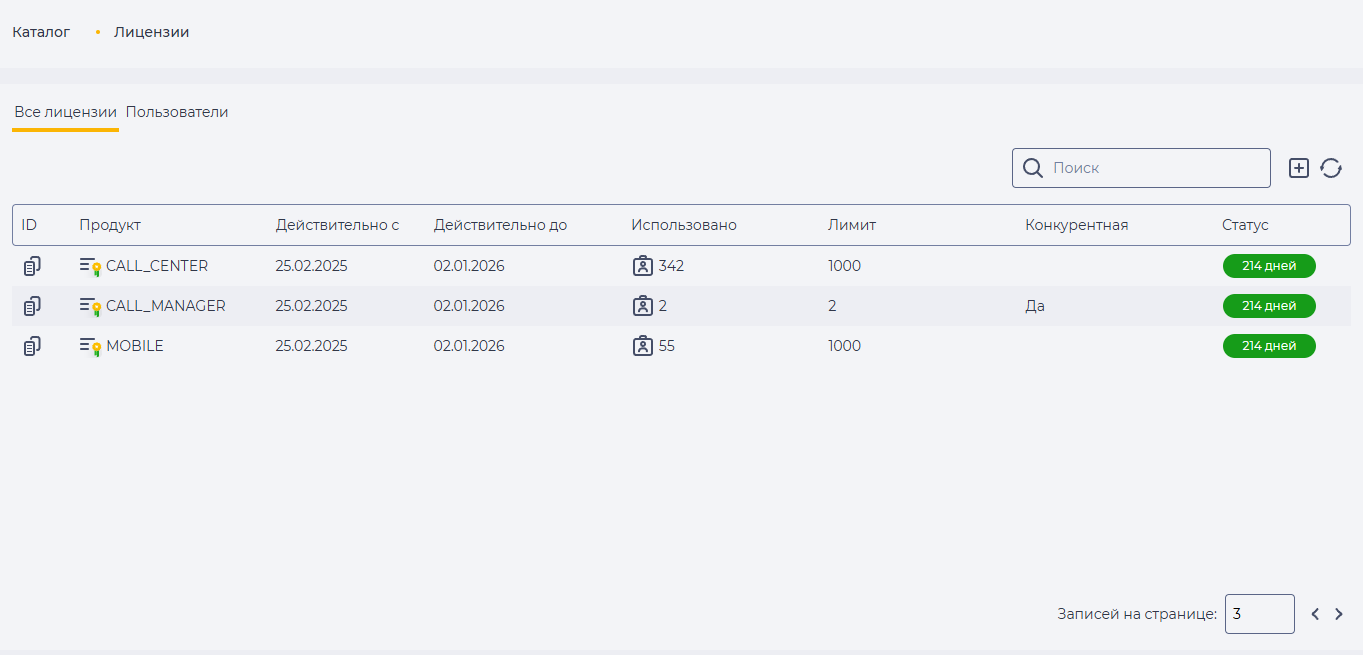Go to the next page of records
Viewport: 1363px width, 655px height.
pyautogui.click(x=1339, y=614)
